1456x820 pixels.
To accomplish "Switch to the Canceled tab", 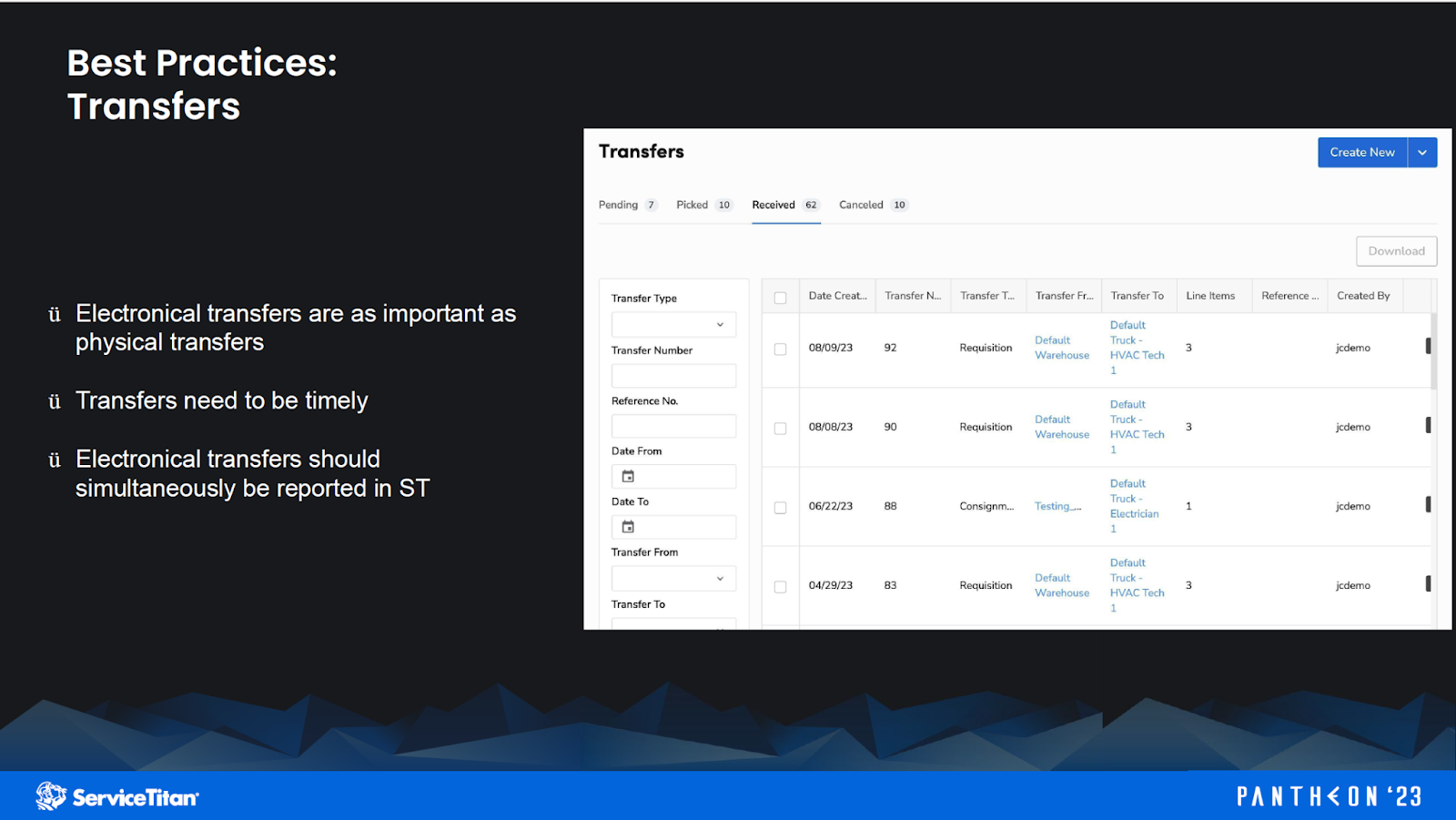I will coord(861,205).
